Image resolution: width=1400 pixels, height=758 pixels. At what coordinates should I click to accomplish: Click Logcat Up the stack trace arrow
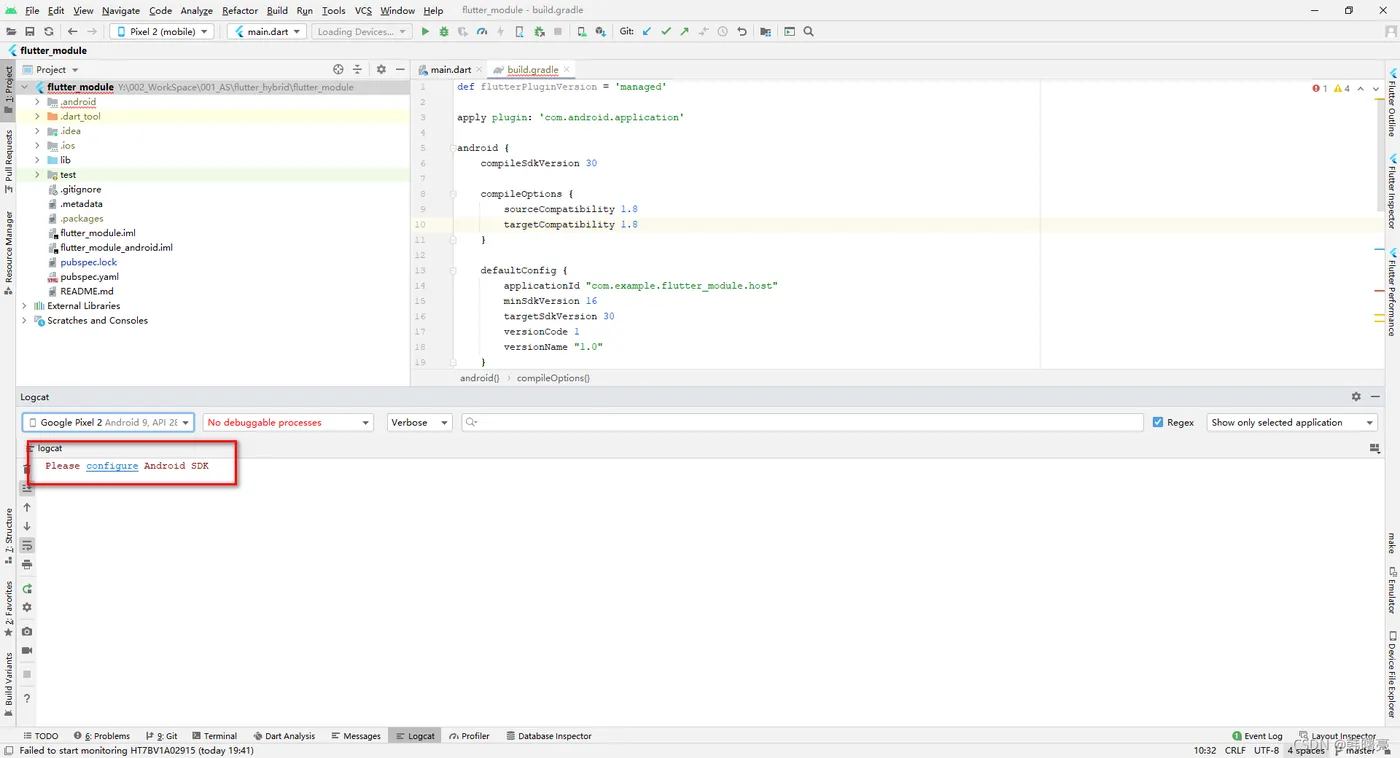point(27,507)
